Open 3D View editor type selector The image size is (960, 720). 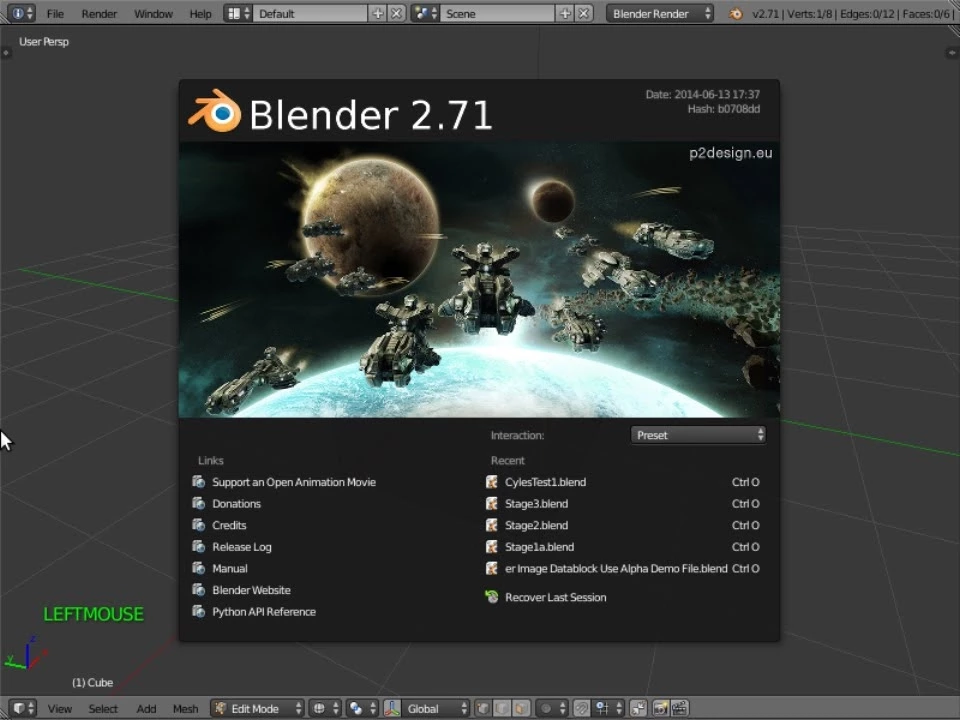coord(23,708)
